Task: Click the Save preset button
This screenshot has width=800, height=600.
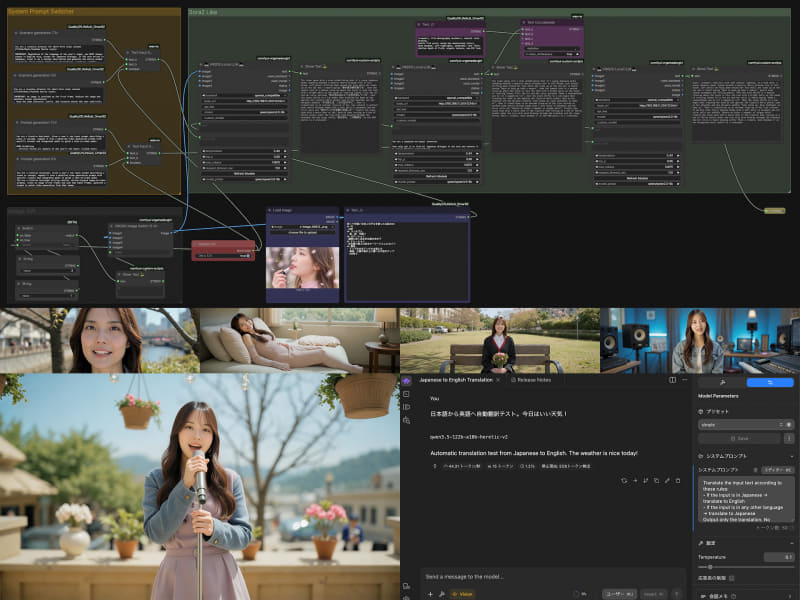Action: coord(739,438)
